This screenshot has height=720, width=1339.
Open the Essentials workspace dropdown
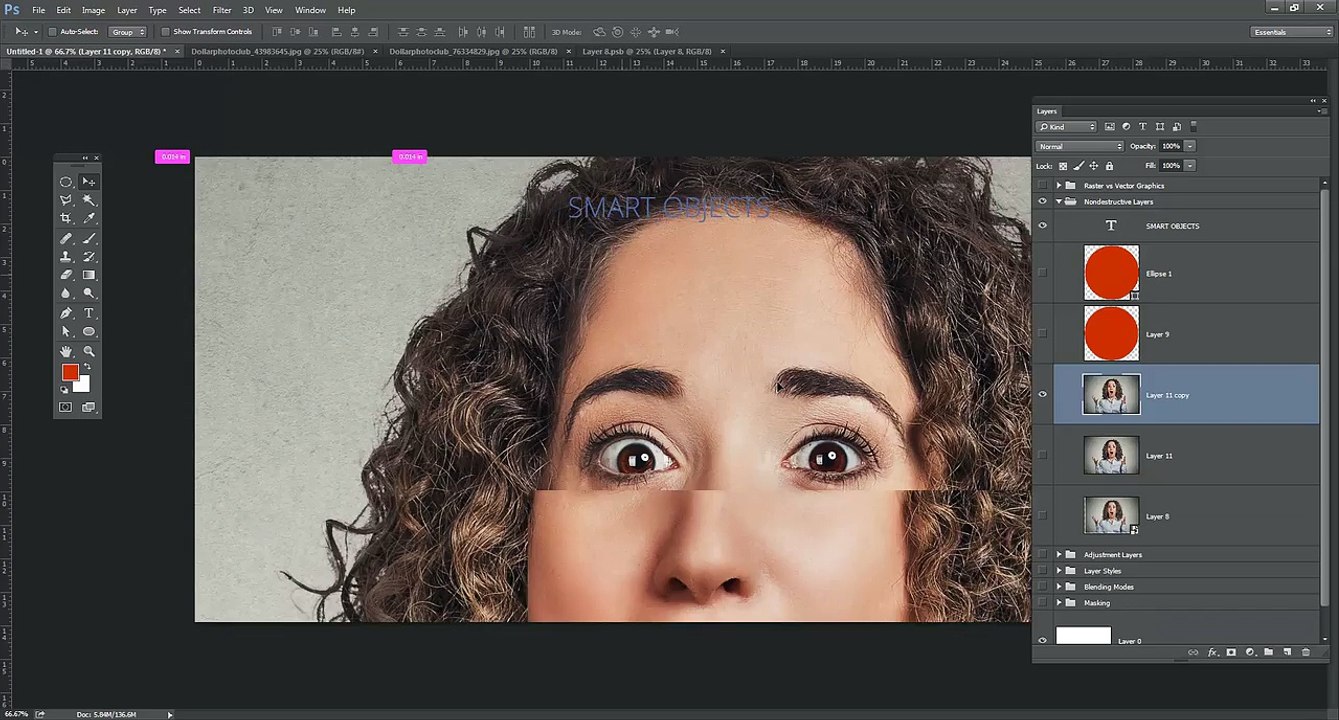pos(1292,32)
